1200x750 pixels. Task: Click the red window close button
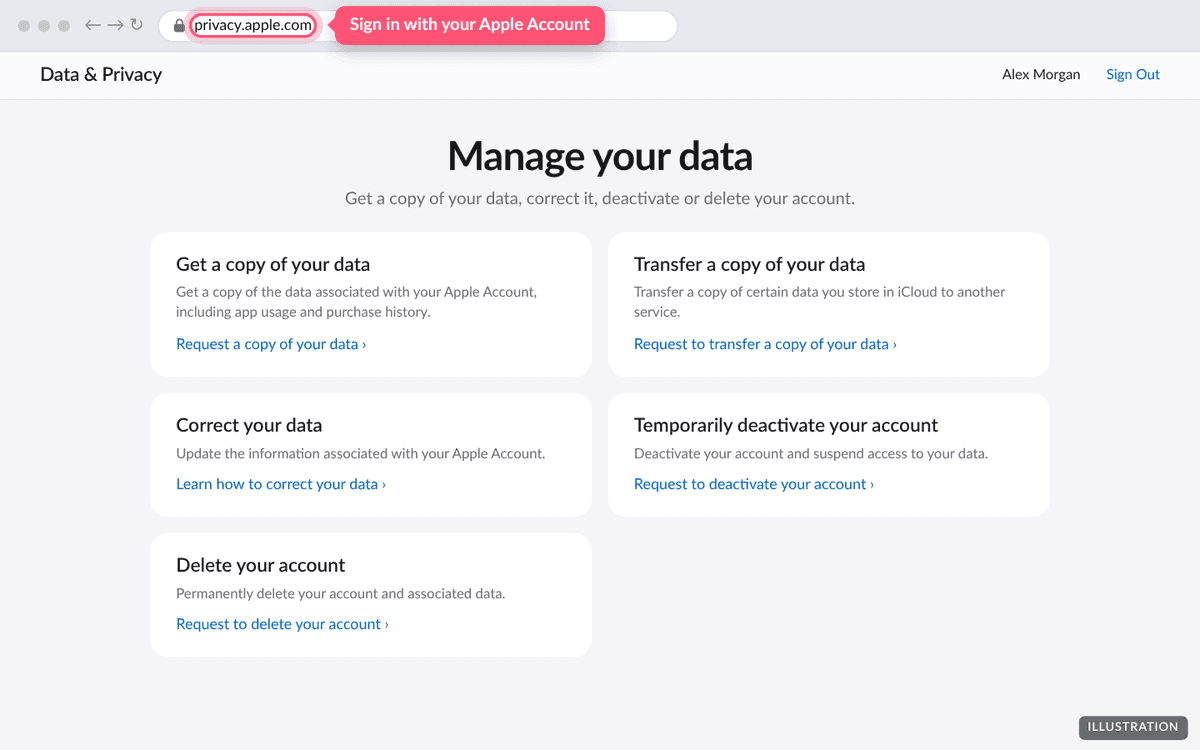[x=24, y=25]
